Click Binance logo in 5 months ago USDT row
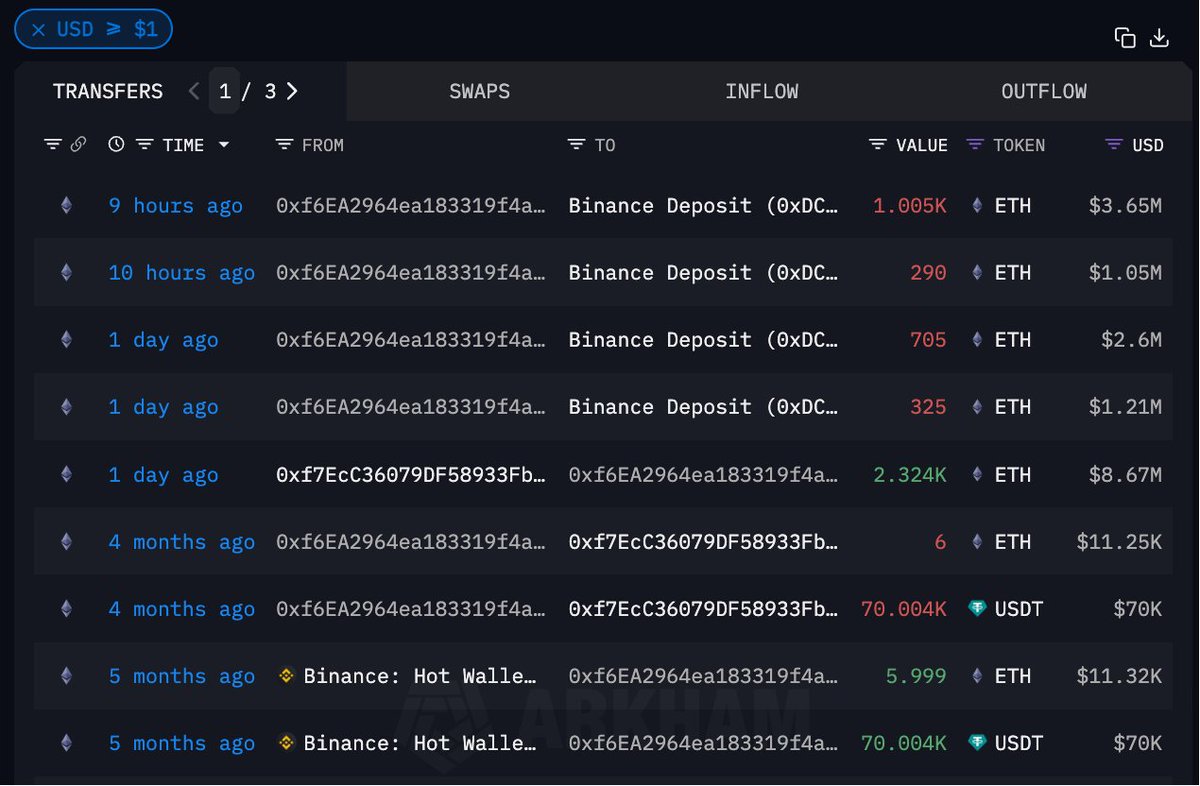 (286, 743)
